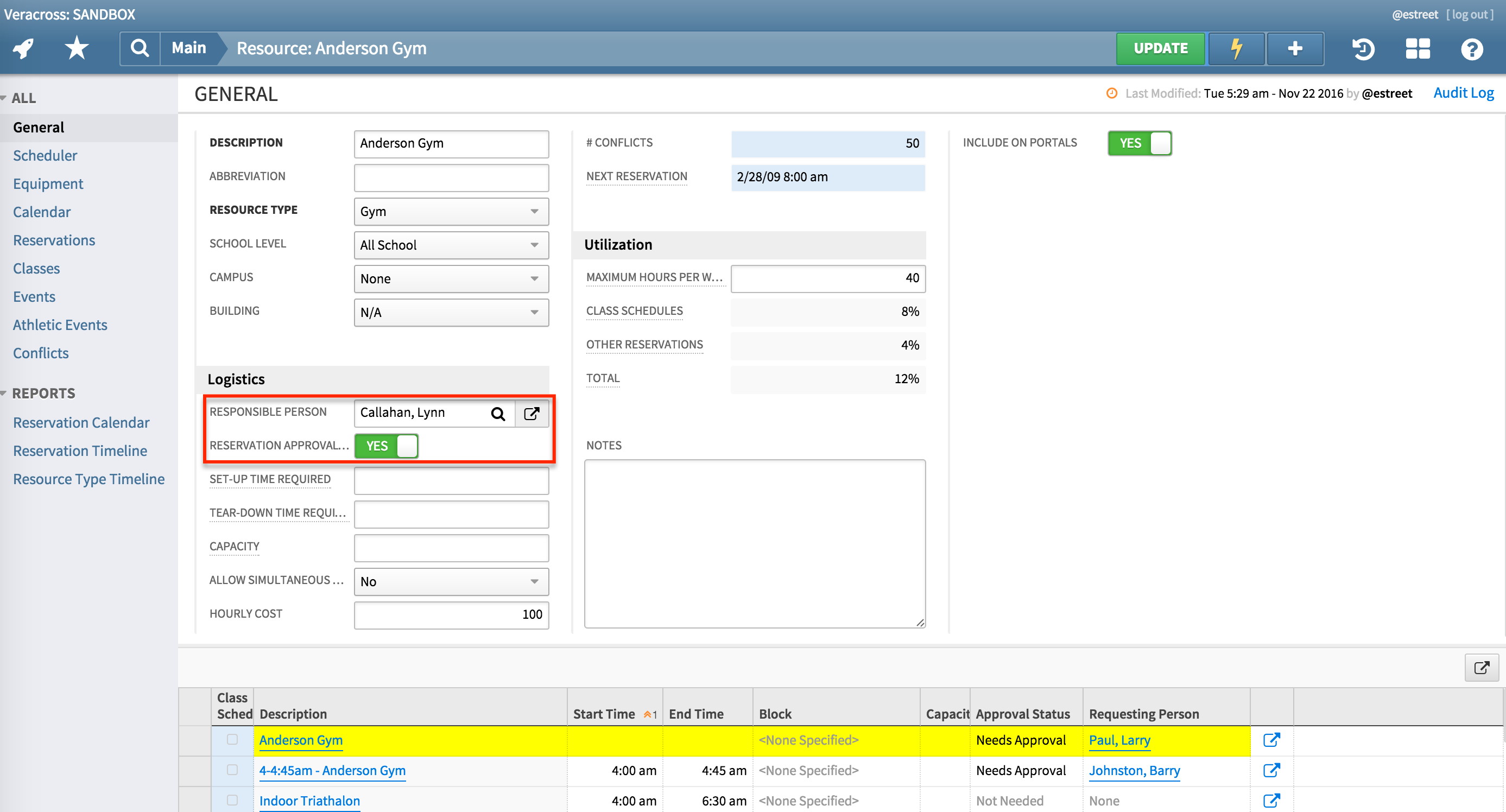
Task: Open Allow Simultaneous dropdown showing No
Action: point(451,582)
